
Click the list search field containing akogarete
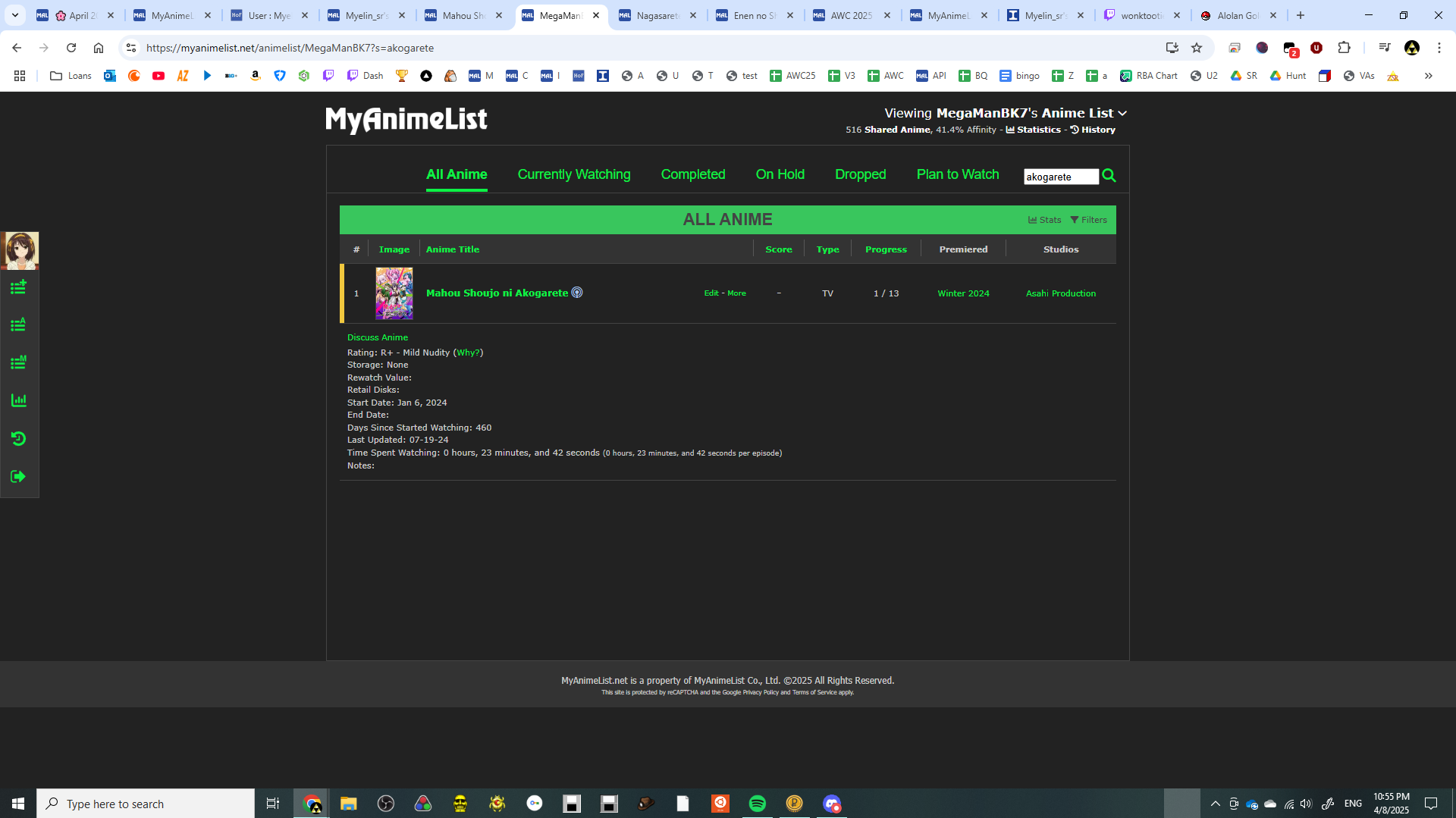(1061, 177)
